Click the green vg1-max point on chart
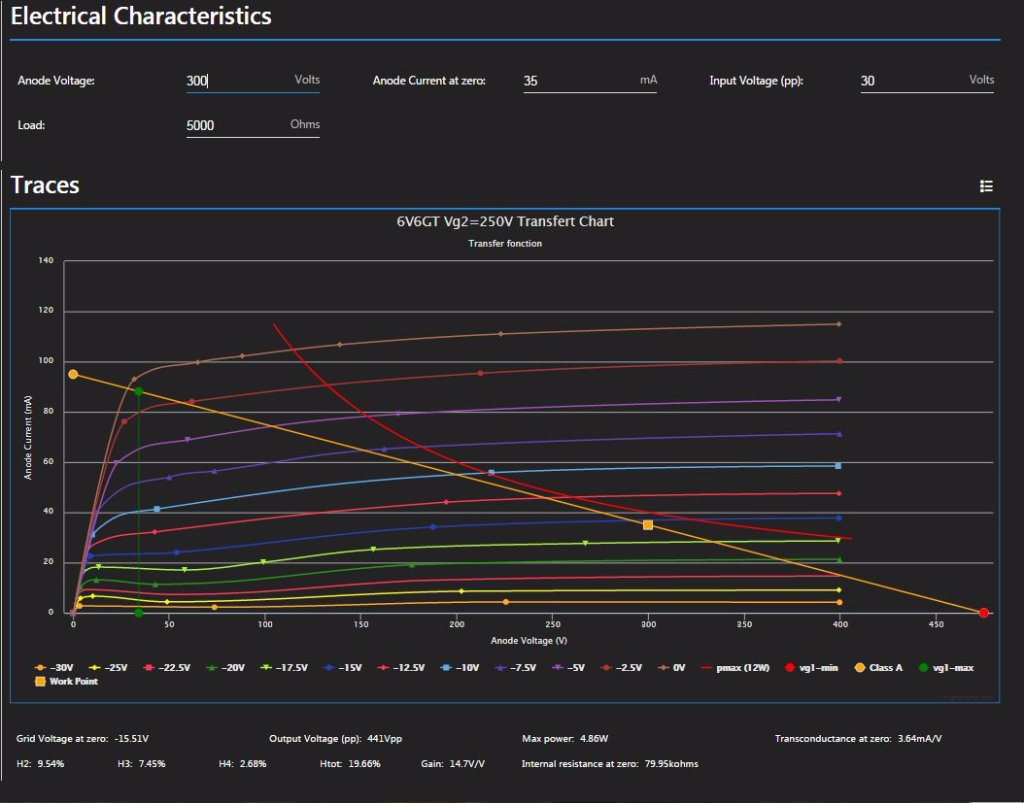 139,392
